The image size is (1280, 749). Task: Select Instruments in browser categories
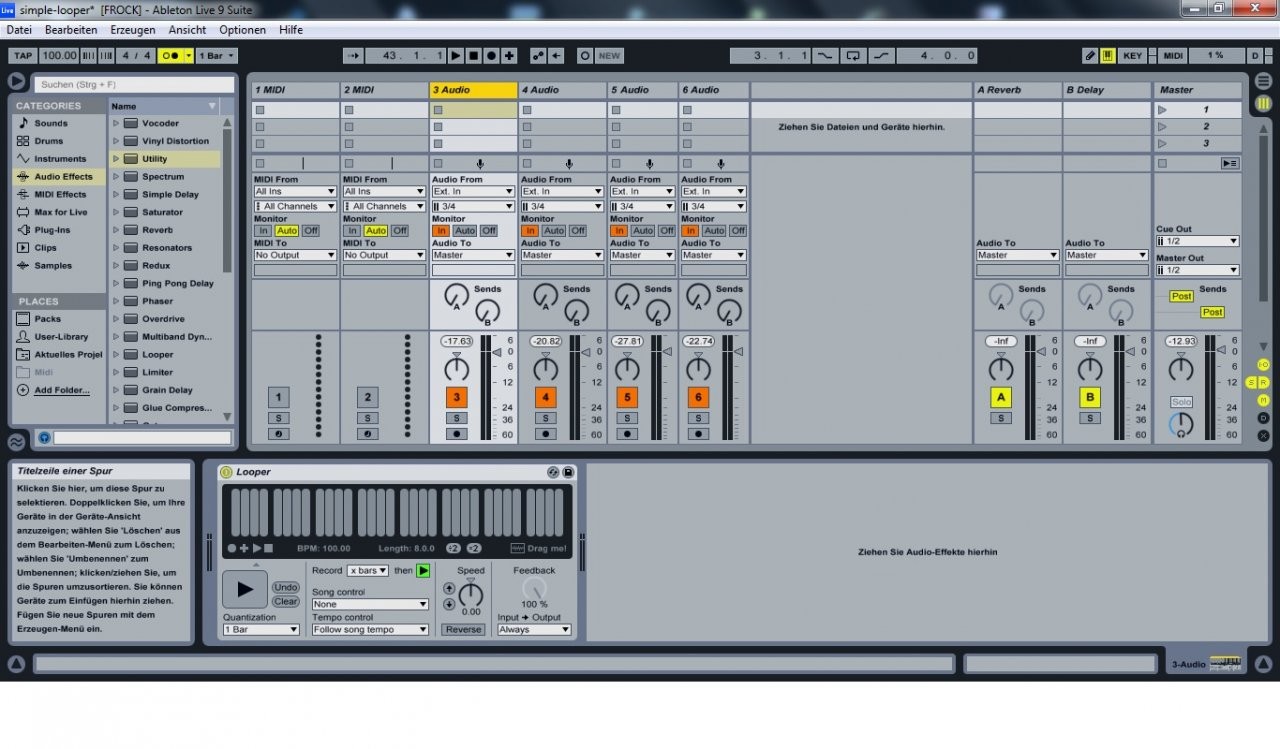(x=60, y=159)
